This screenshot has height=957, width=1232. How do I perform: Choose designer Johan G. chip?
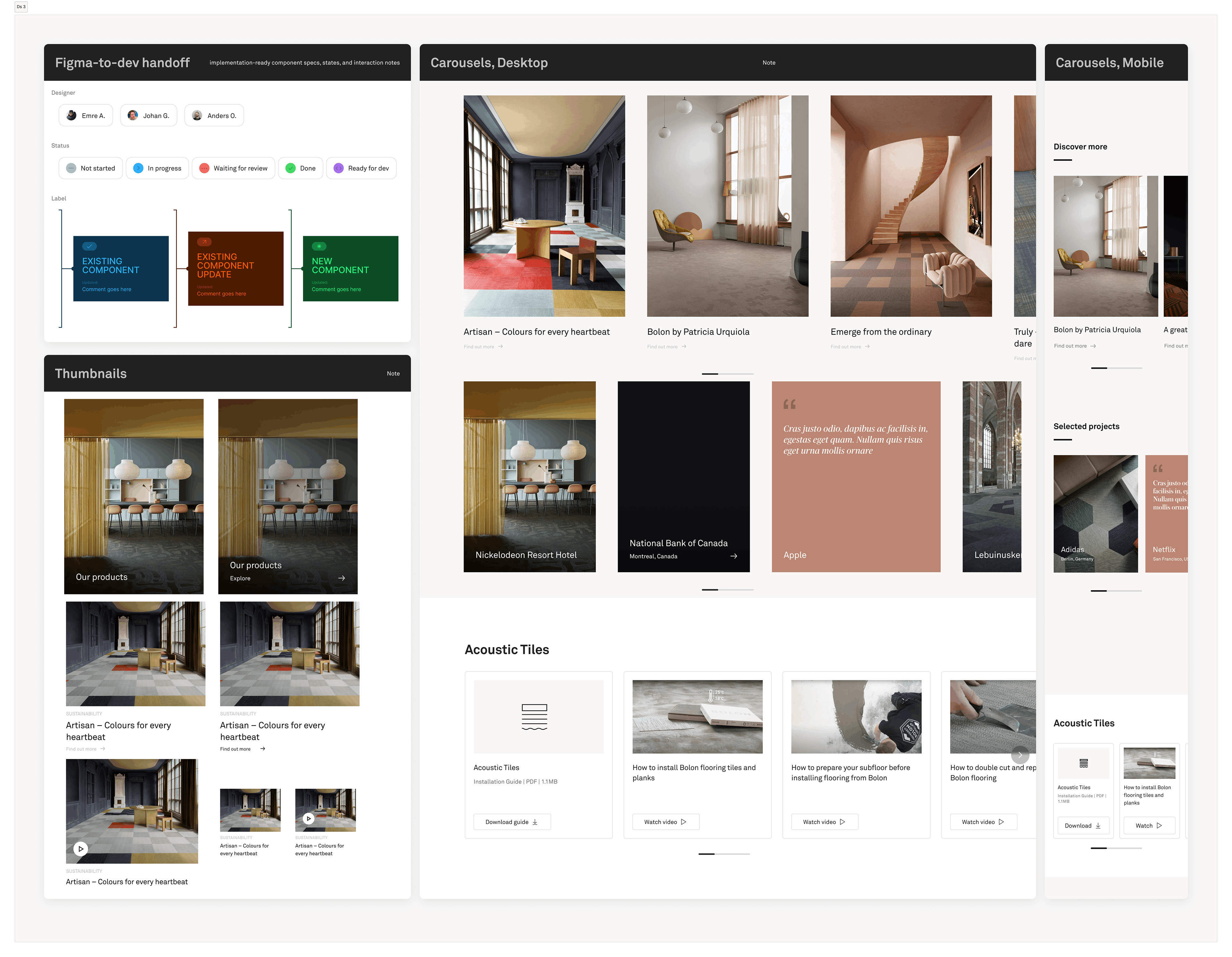[148, 116]
